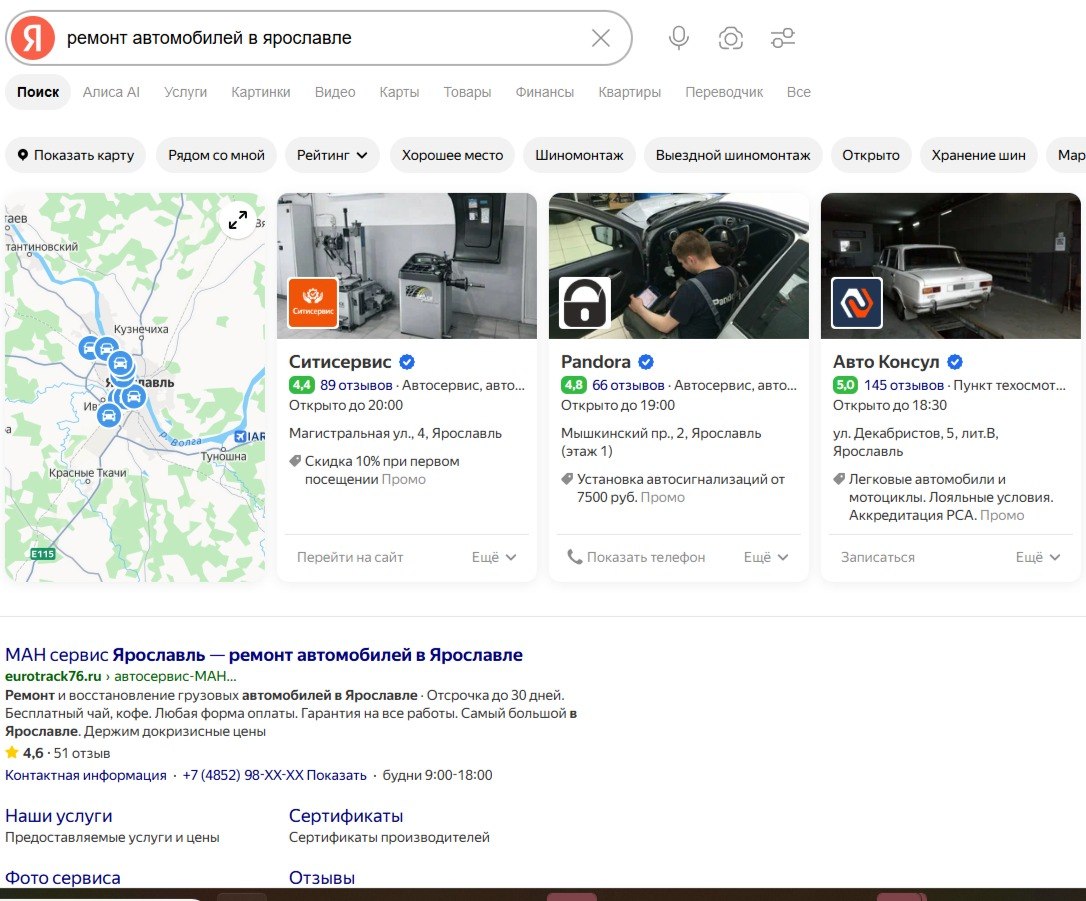Open the Сертификаты sitelink
Viewport: 1086px width, 901px height.
(346, 816)
